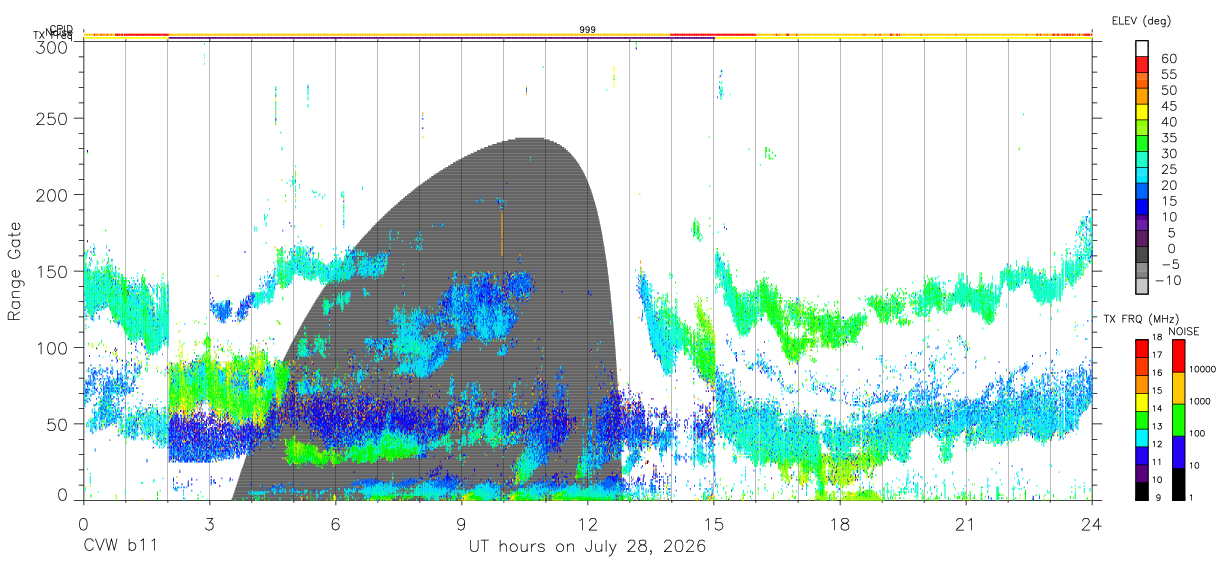Click the "3" UT hours axis tick
The image size is (1228, 567).
tap(209, 525)
